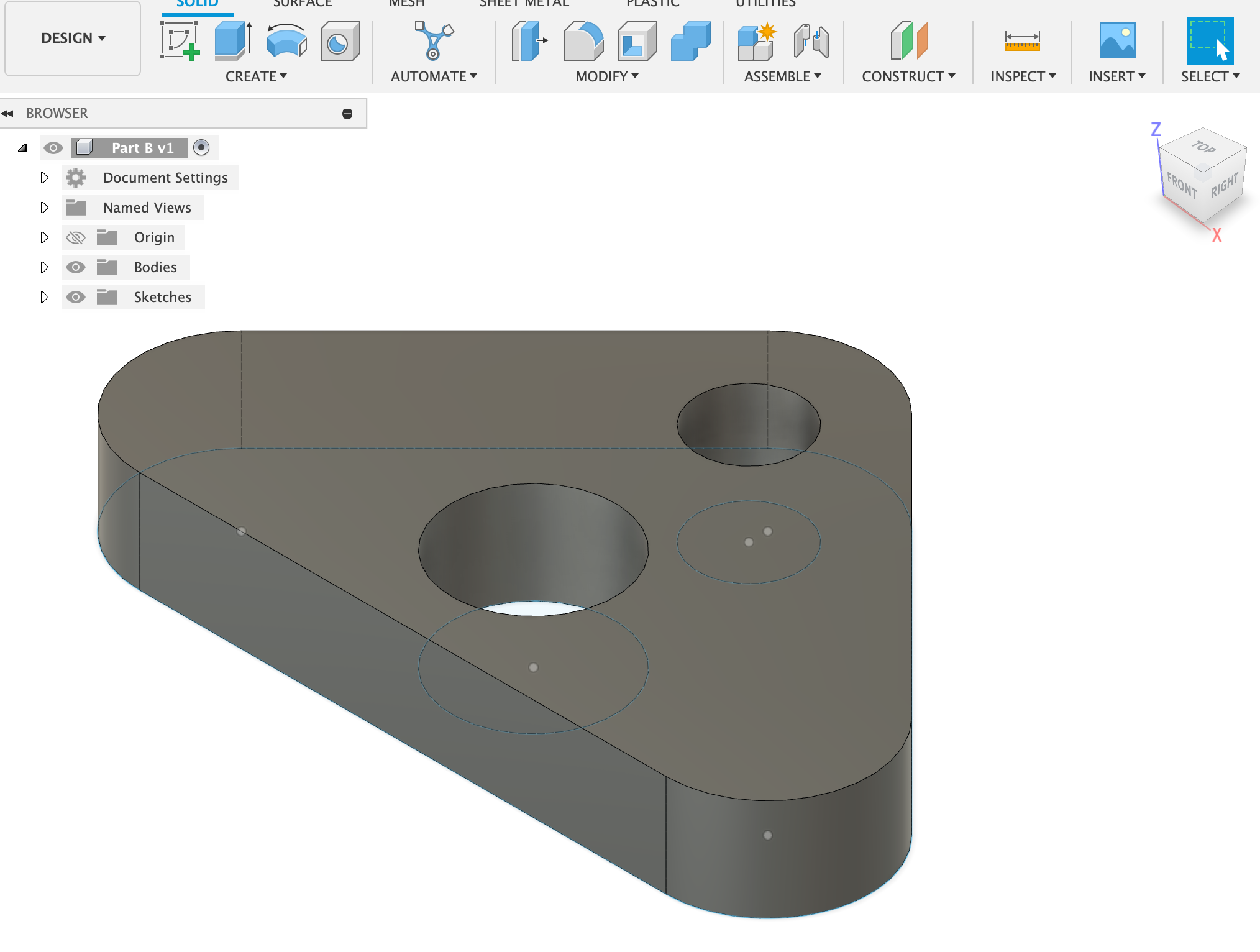Image resolution: width=1260 pixels, height=952 pixels.
Task: Select the Extrude tool
Action: click(x=233, y=41)
